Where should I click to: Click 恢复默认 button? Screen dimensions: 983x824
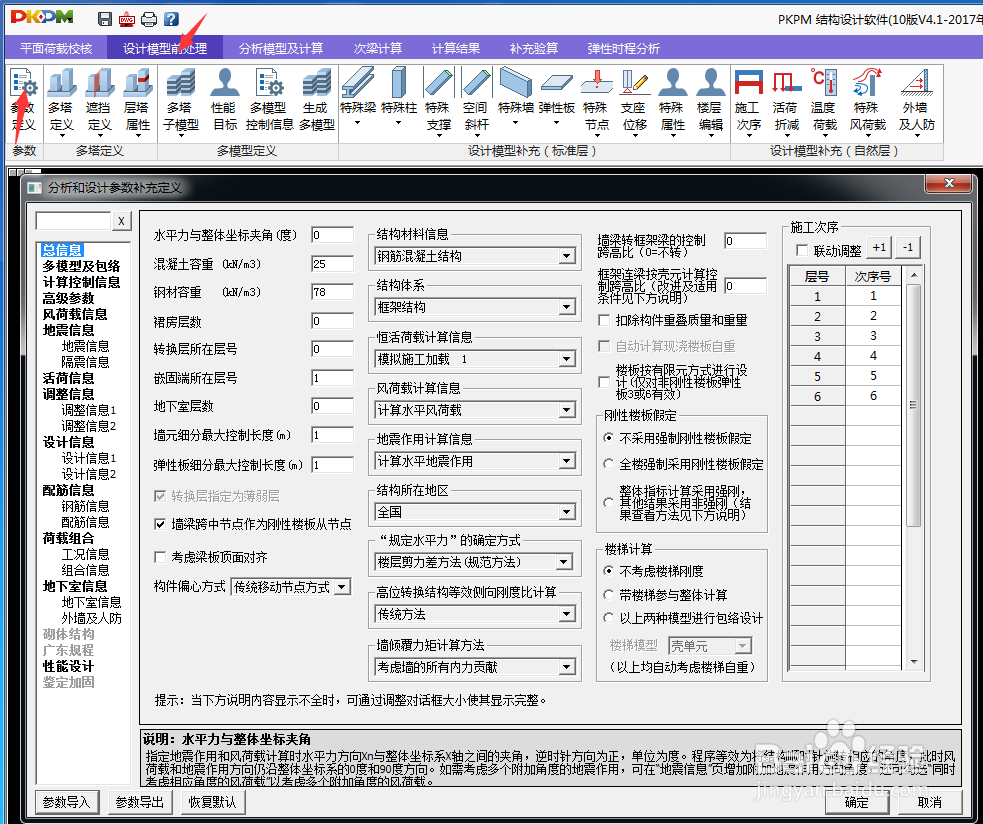[212, 802]
